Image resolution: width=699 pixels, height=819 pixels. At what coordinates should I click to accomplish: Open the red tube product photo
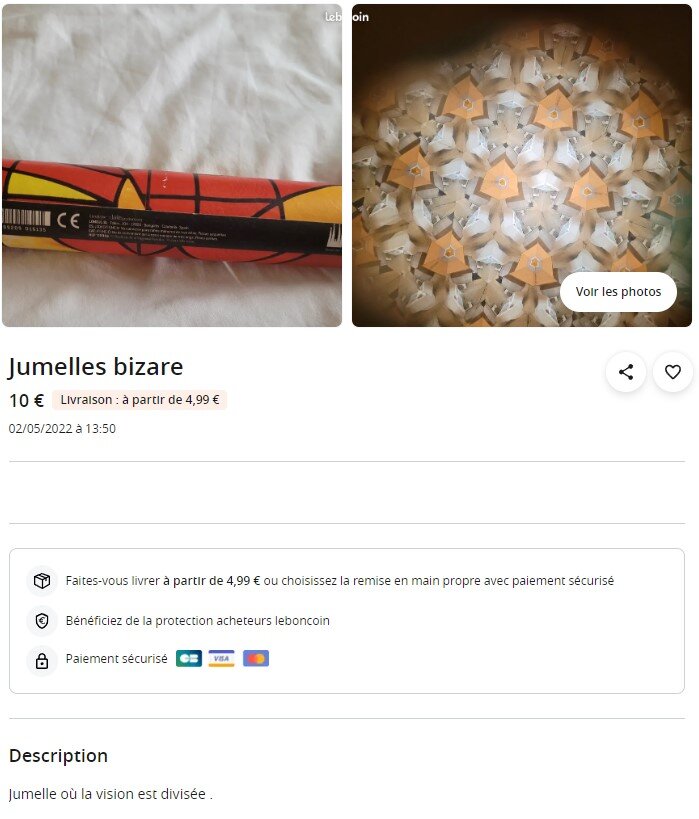(172, 166)
